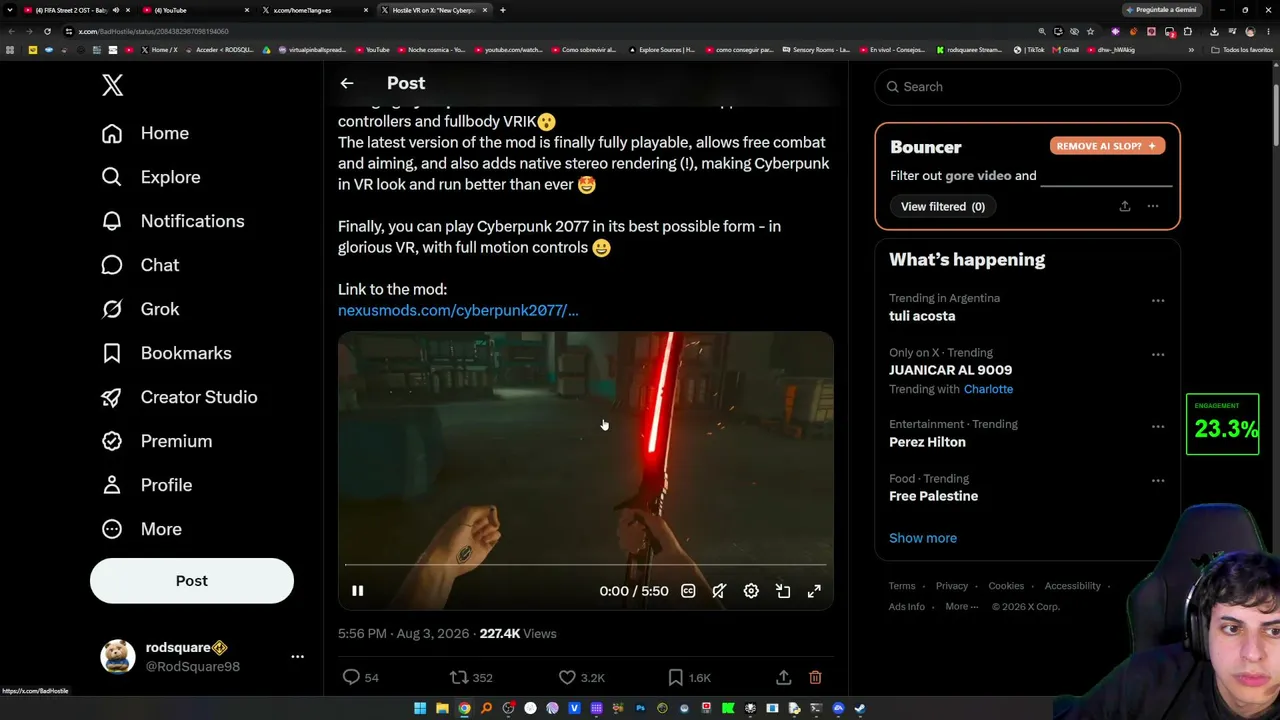Open more options for tuli acosta trend
The height and width of the screenshot is (720, 1280).
[1158, 300]
